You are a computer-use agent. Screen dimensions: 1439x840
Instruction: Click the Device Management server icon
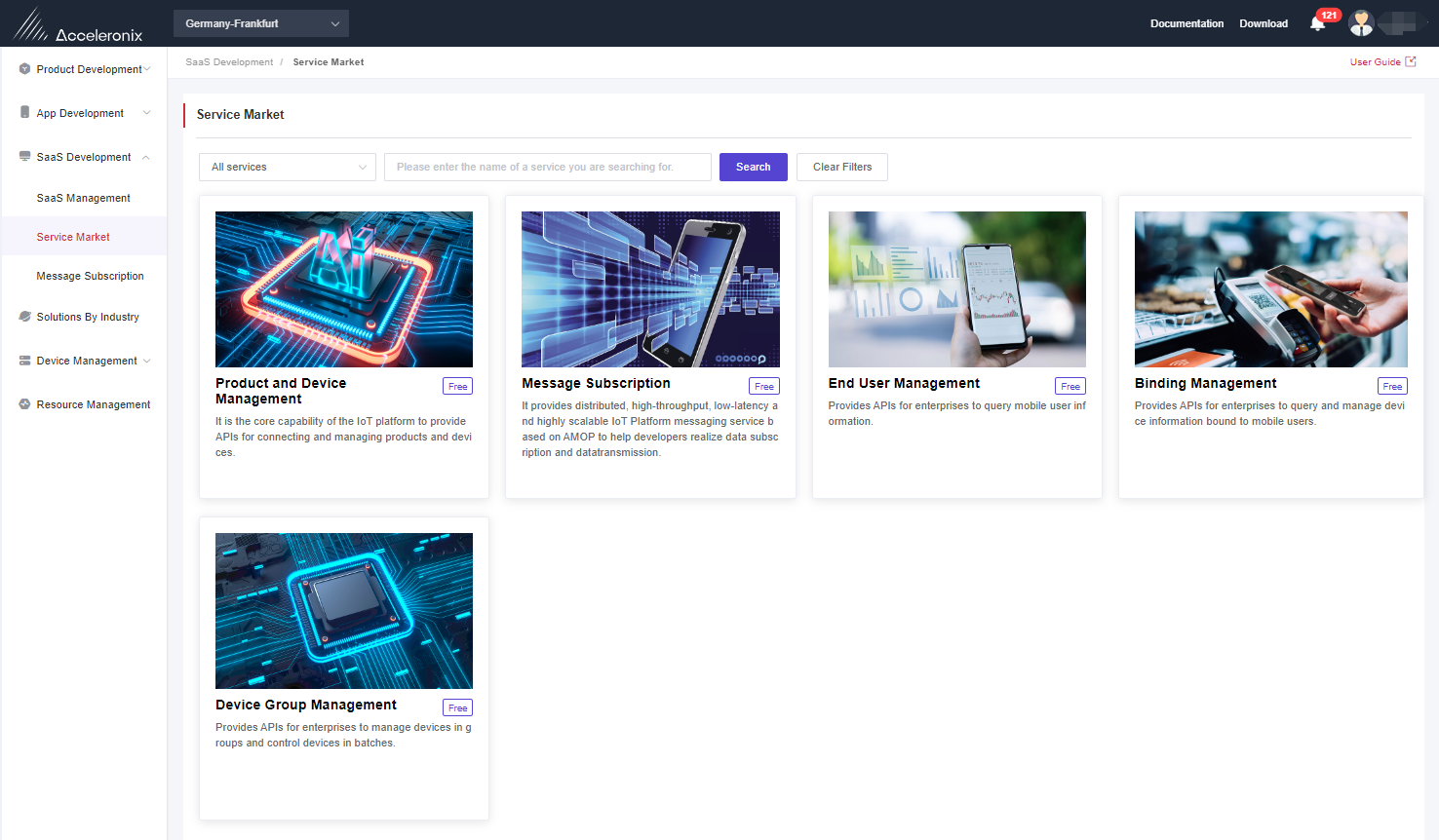pyautogui.click(x=25, y=361)
